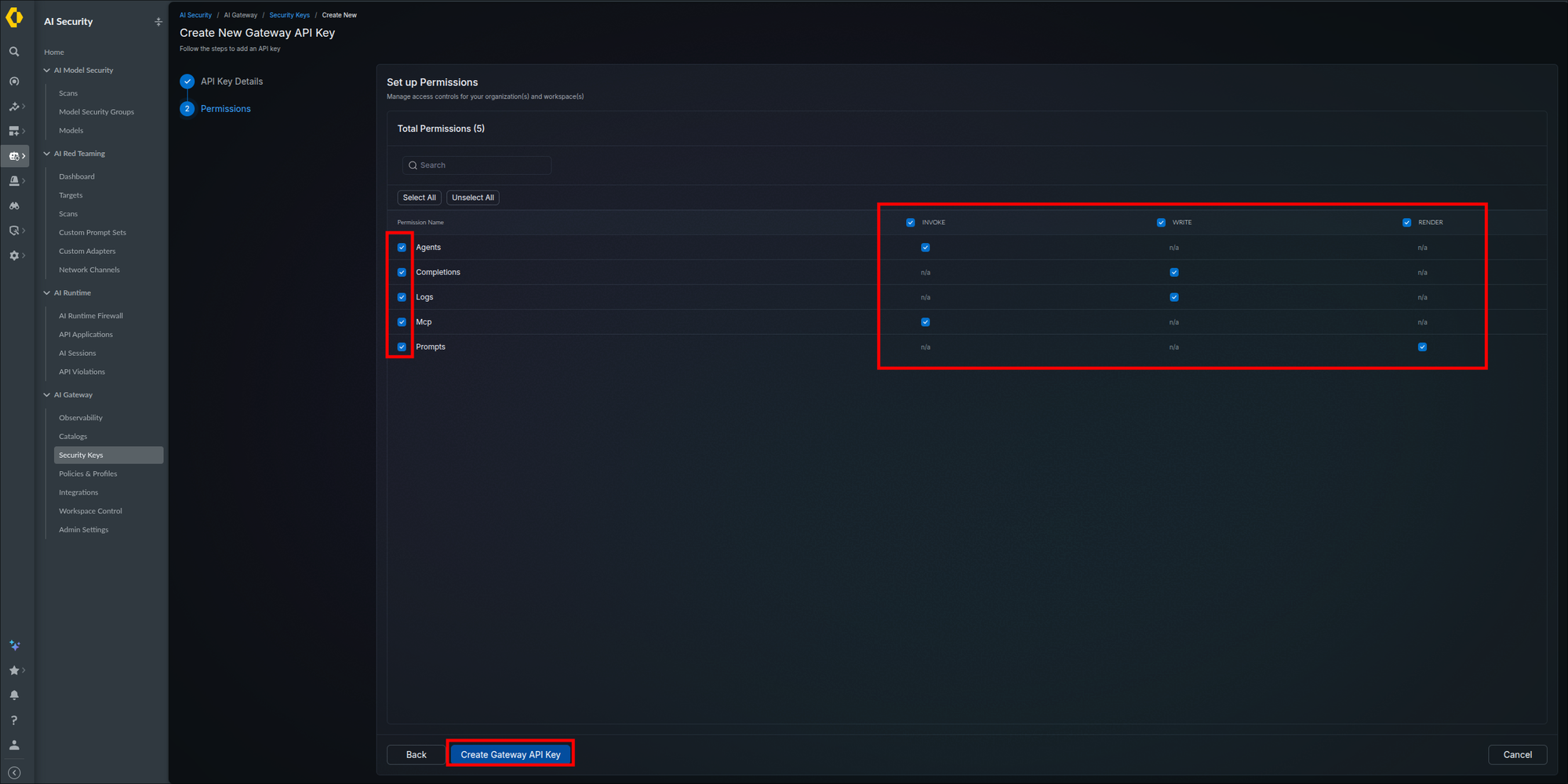Screen dimensions: 1568x784
Task: Open AI Security breadcrumb link
Action: [x=195, y=15]
